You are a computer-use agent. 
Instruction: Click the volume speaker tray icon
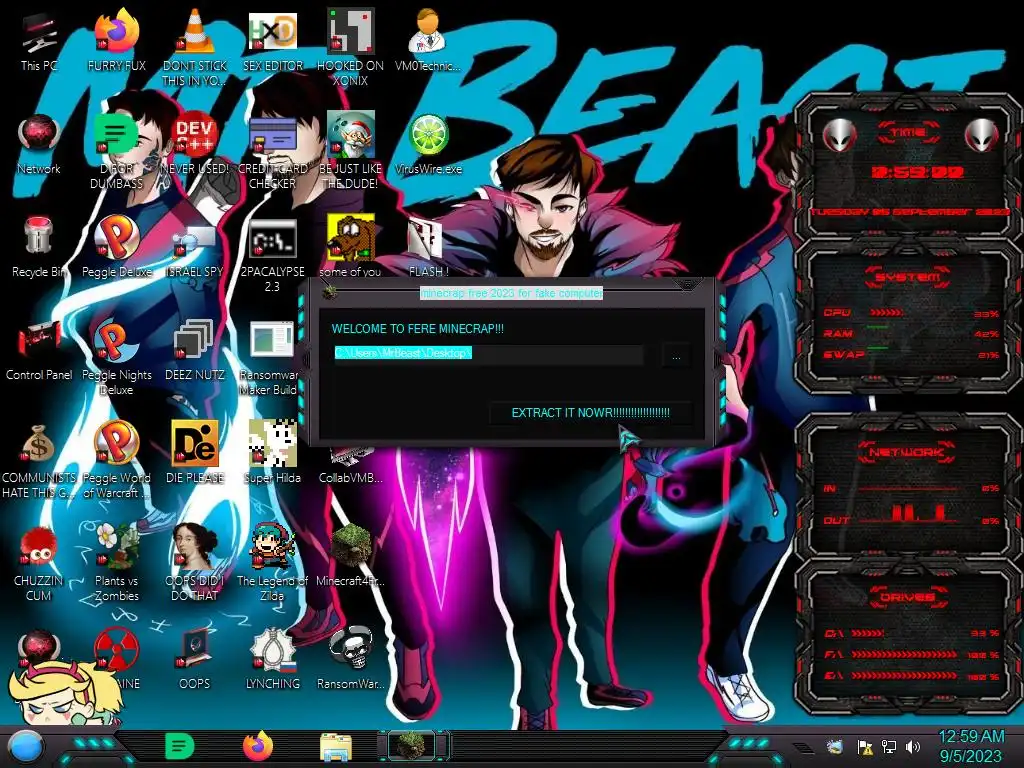(x=913, y=746)
